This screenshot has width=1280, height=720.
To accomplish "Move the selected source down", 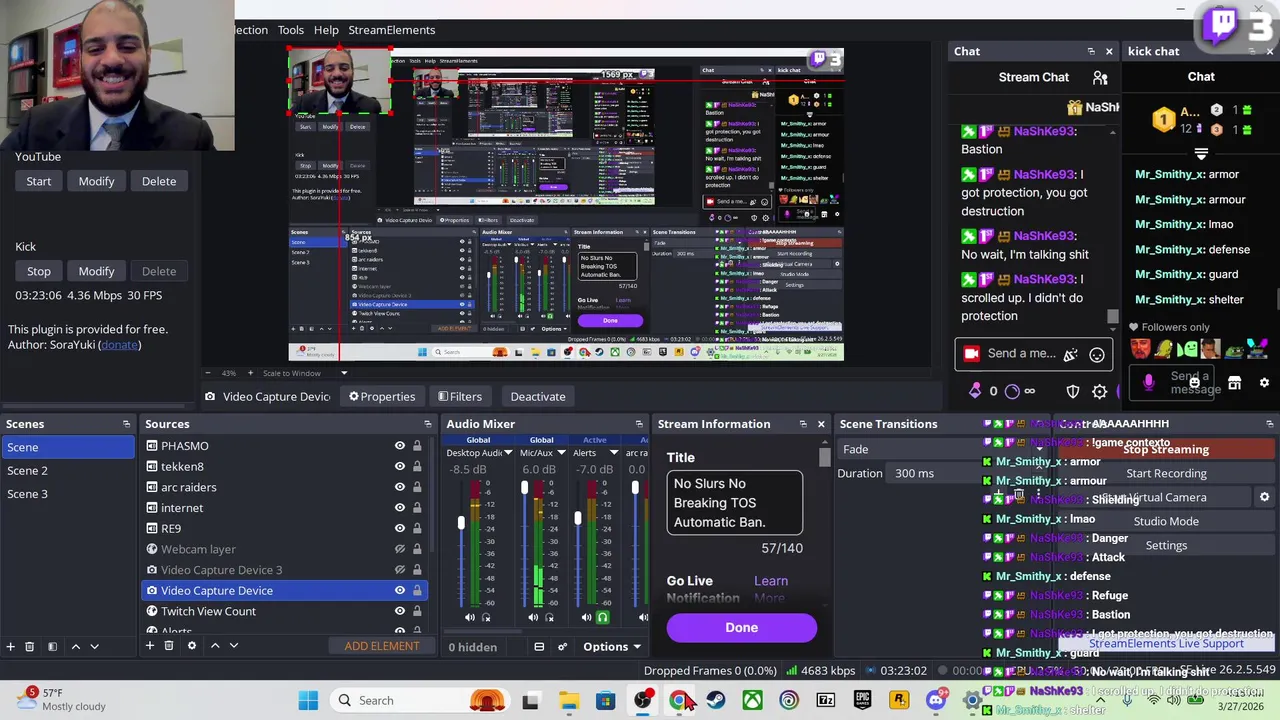I will point(233,646).
